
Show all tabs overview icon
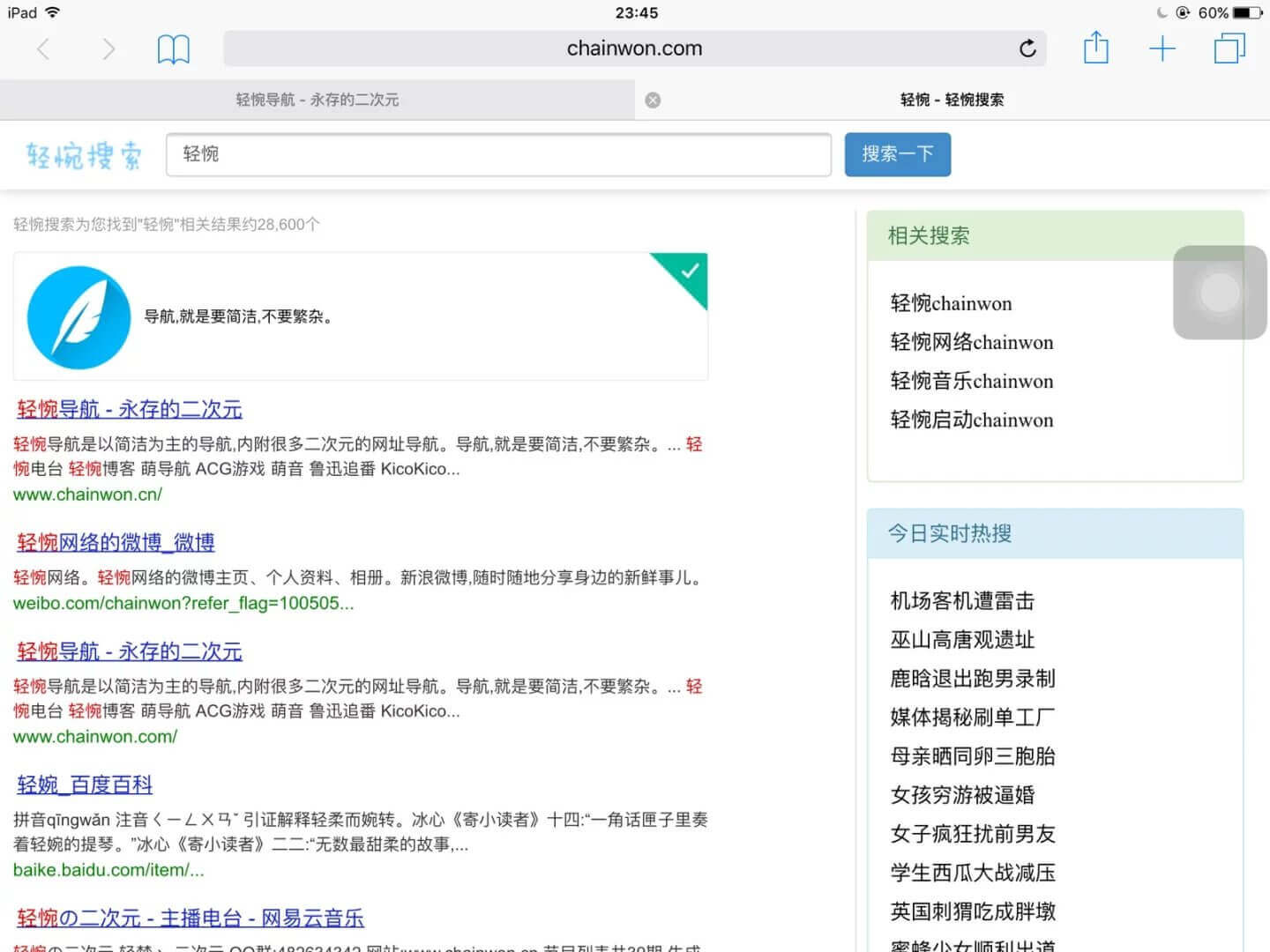click(1229, 48)
